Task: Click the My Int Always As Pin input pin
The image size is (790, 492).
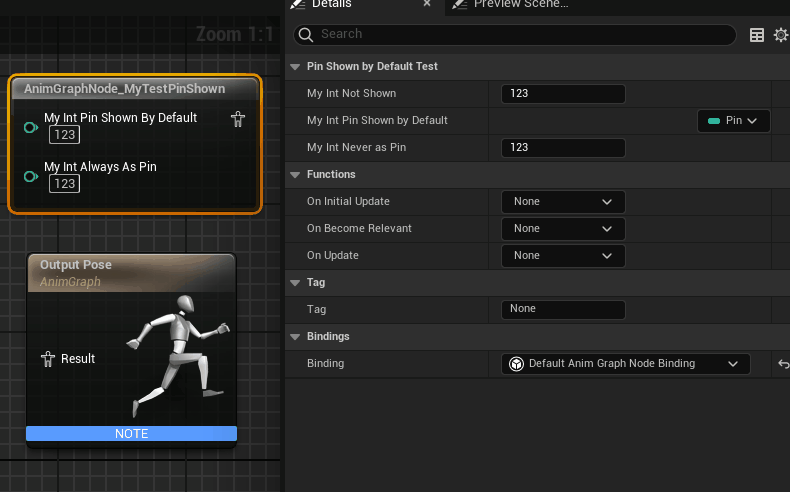Action: coord(30,176)
